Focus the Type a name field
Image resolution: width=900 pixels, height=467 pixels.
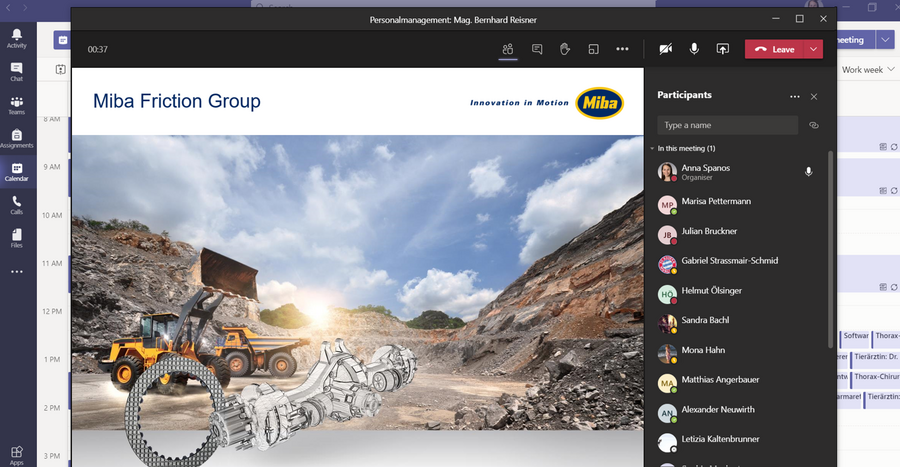tap(727, 125)
